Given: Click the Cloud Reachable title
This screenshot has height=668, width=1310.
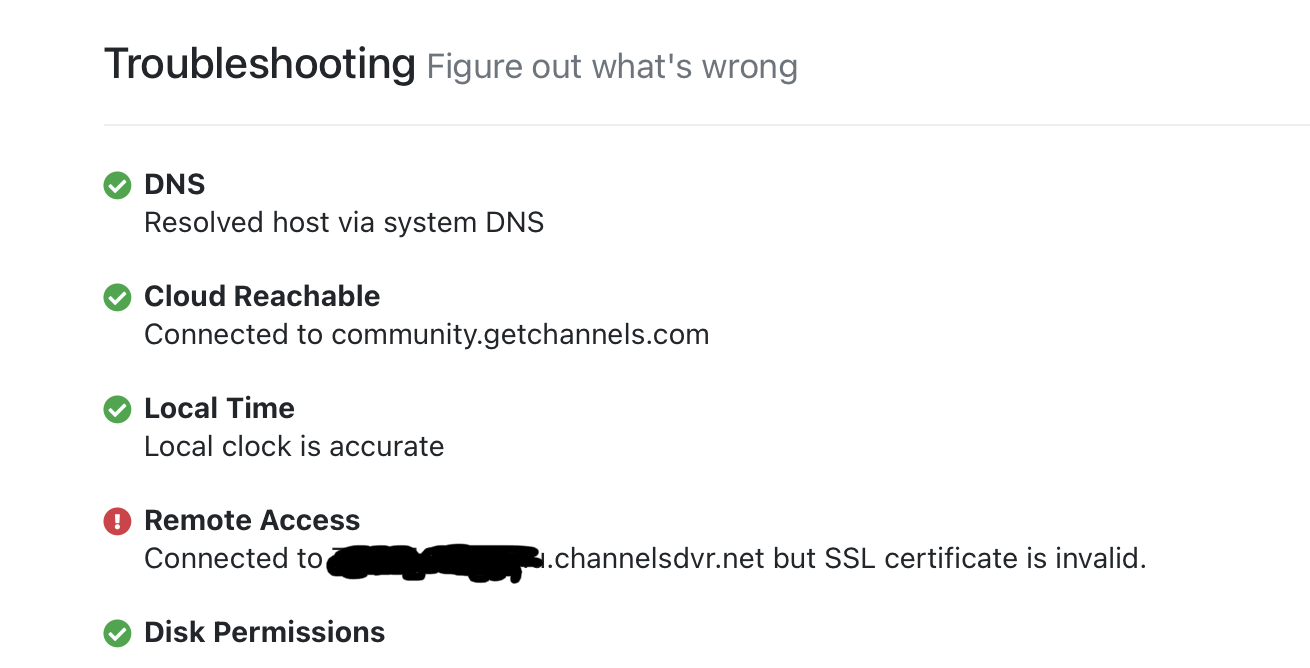Looking at the screenshot, I should (262, 297).
